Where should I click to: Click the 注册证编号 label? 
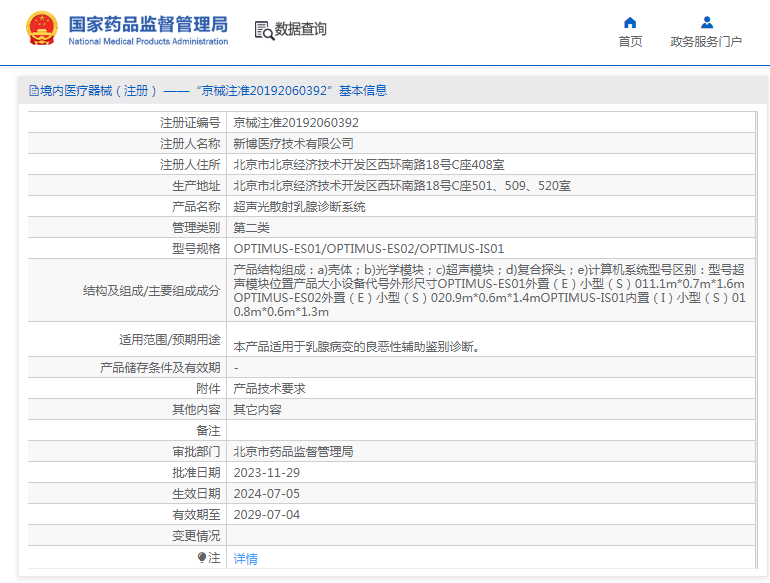(x=190, y=123)
